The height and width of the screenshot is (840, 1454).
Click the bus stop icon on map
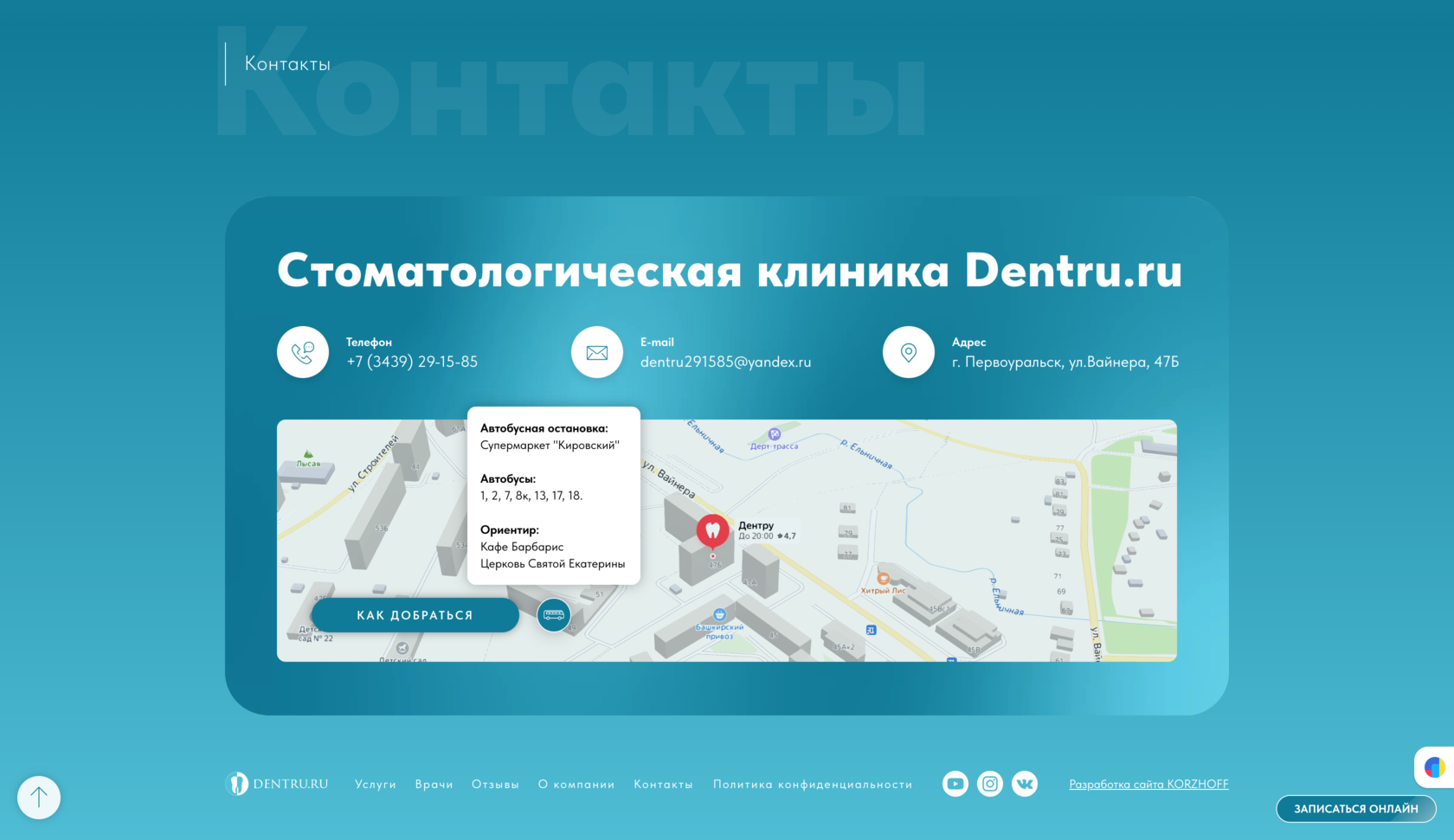click(x=554, y=615)
